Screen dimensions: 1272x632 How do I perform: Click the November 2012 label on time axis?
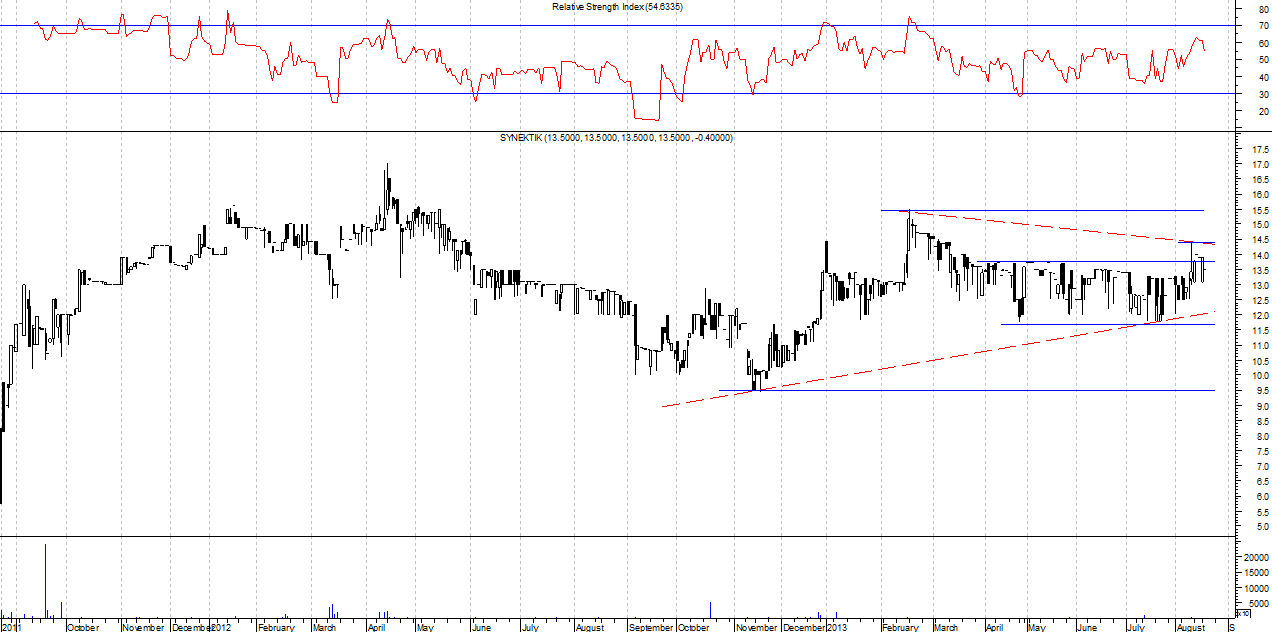[756, 627]
